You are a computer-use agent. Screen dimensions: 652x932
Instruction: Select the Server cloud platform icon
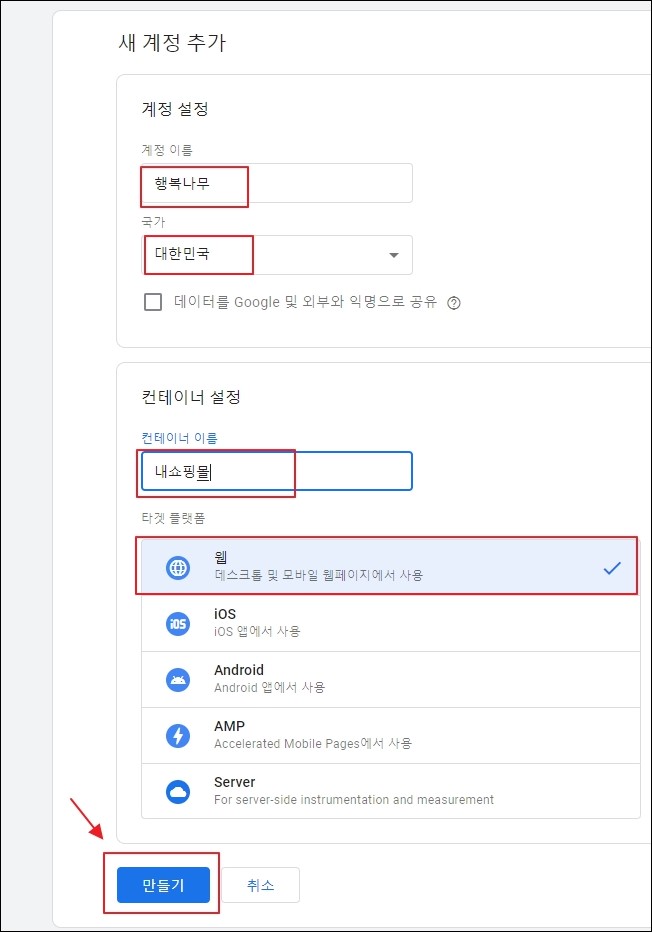(x=177, y=790)
